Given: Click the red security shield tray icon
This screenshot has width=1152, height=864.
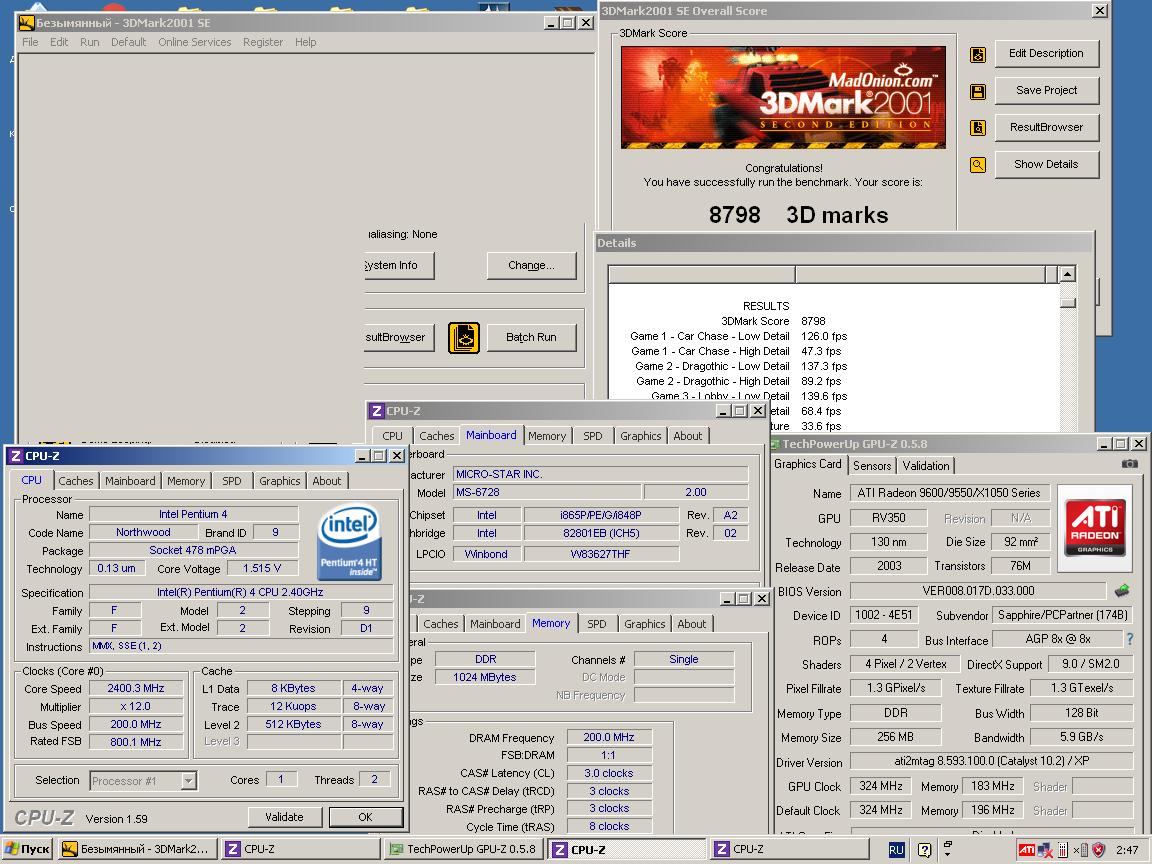Looking at the screenshot, I should 1098,850.
